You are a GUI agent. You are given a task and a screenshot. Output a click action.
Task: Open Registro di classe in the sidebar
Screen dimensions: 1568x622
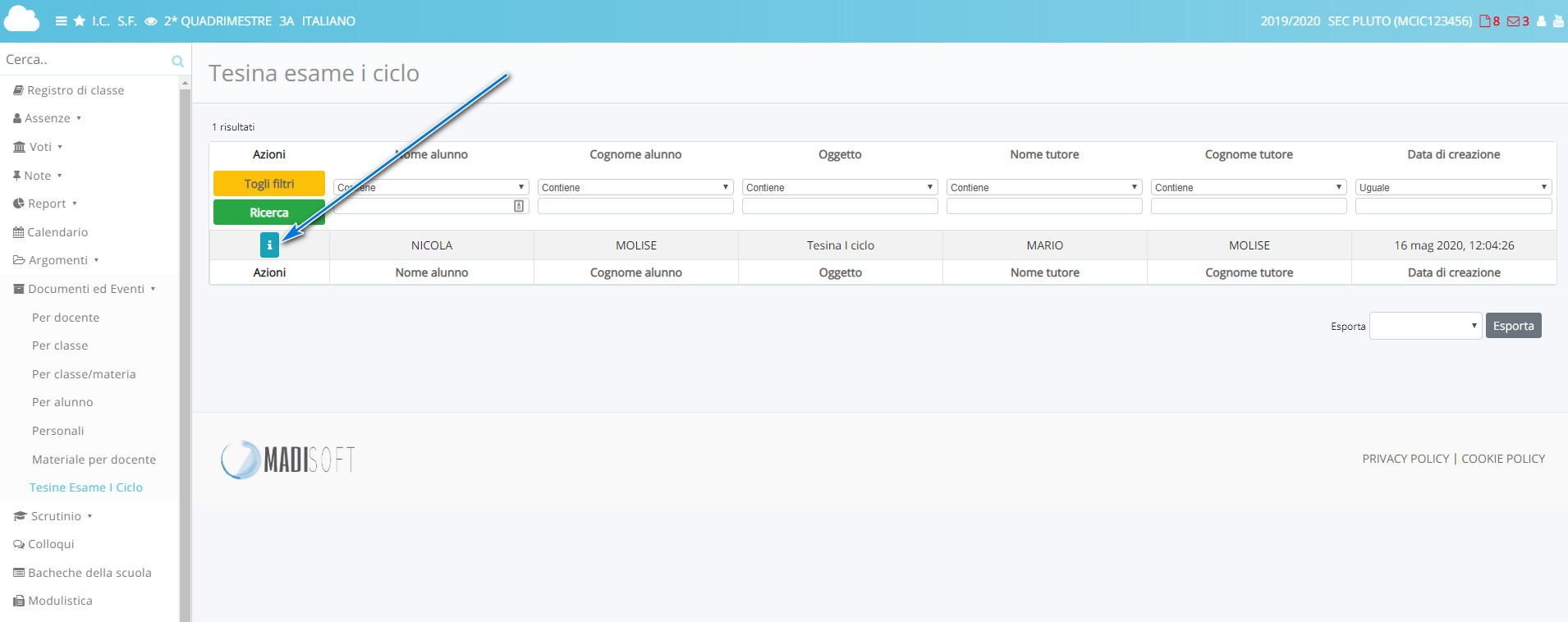click(x=69, y=90)
